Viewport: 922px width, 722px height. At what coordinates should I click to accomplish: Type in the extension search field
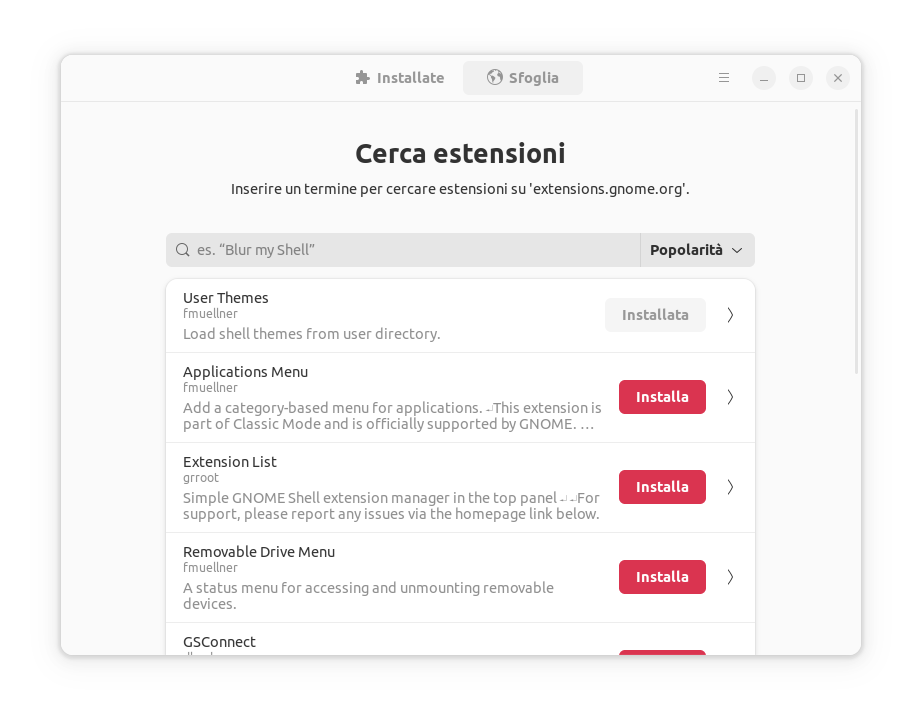tap(410, 250)
